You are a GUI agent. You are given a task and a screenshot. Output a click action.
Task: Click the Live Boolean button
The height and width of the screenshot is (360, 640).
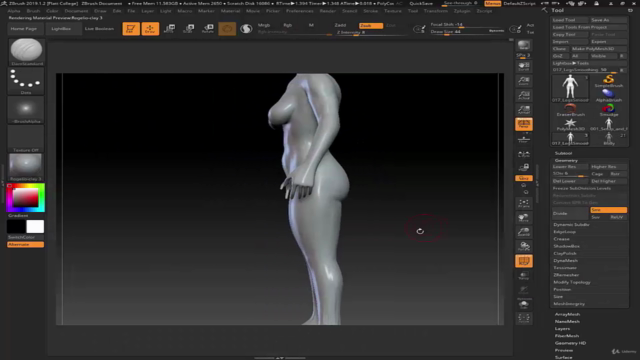[x=99, y=29]
